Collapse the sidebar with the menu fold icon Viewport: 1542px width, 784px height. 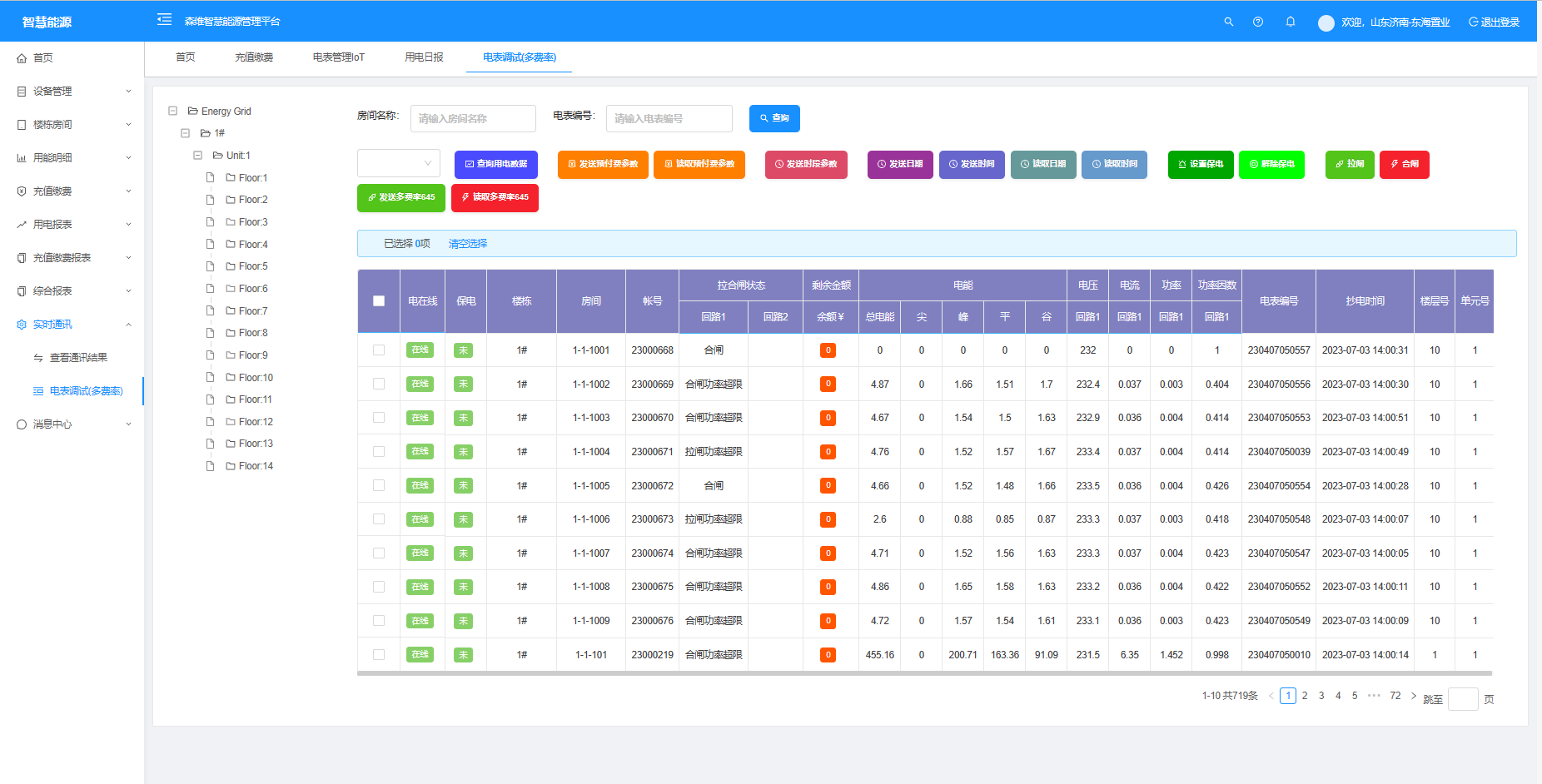coord(164,20)
